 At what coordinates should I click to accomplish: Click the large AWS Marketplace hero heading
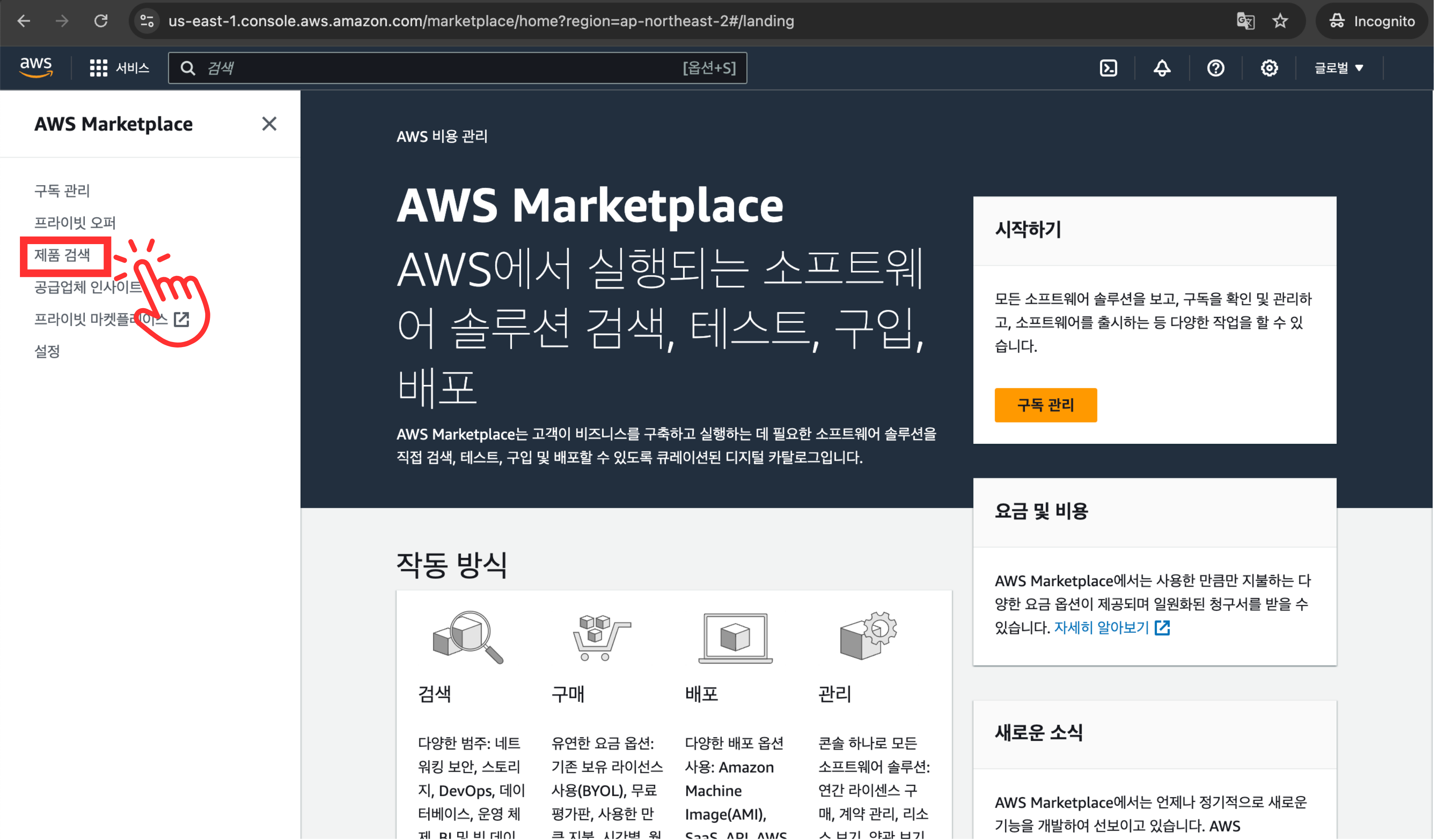(590, 206)
